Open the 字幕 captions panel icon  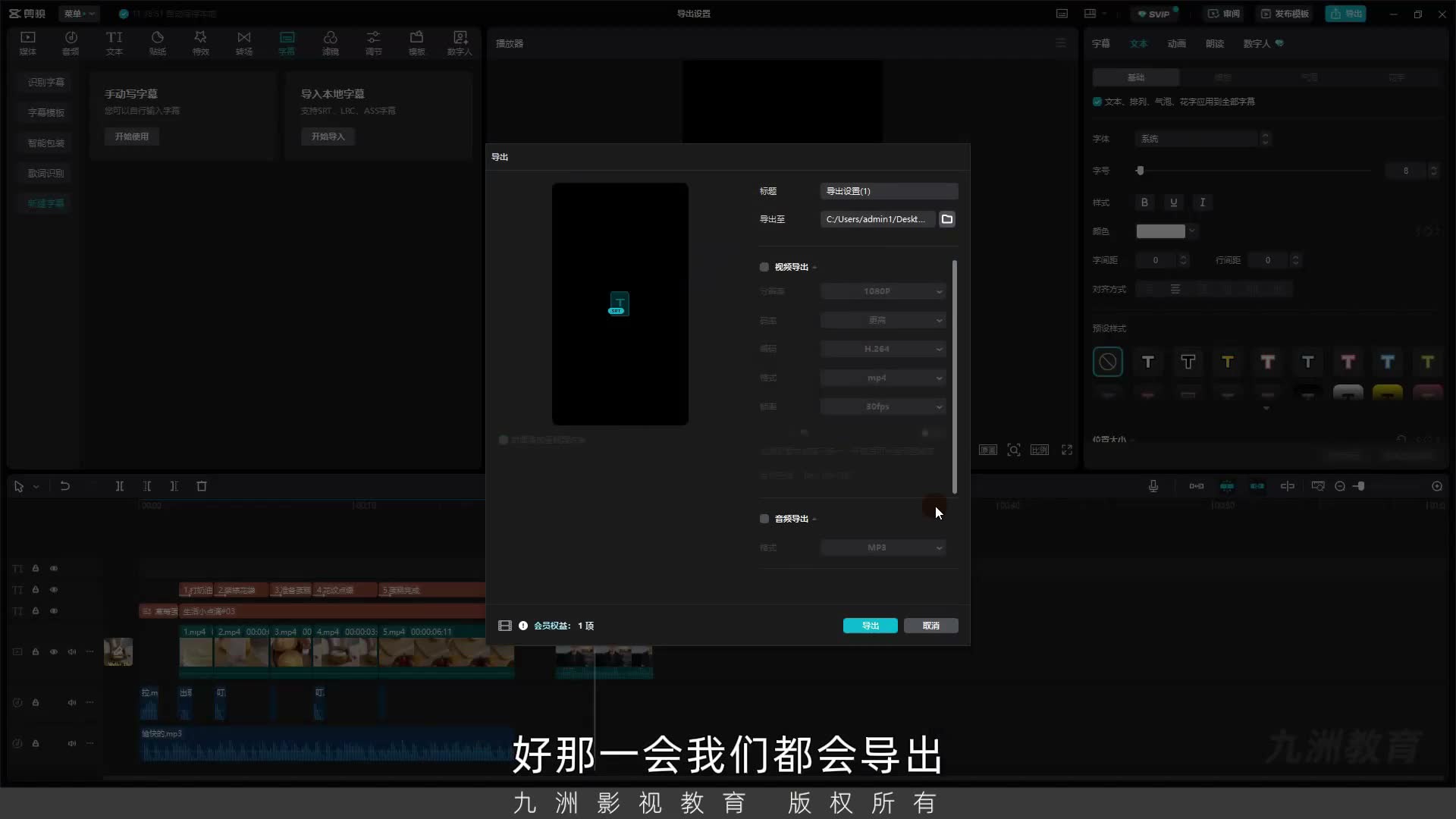[x=287, y=43]
